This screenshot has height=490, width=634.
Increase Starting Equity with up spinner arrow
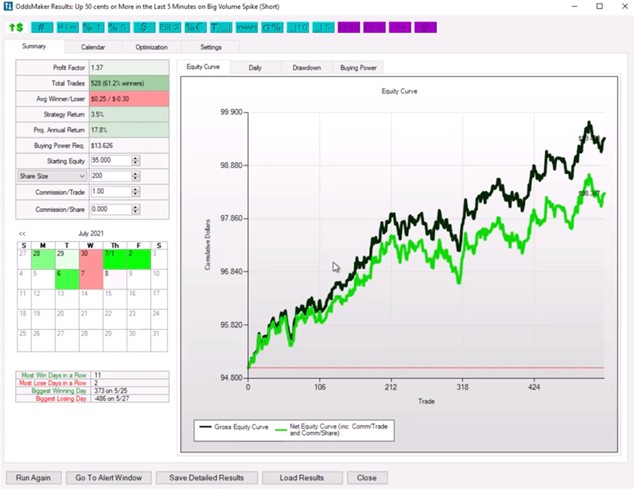135,156
